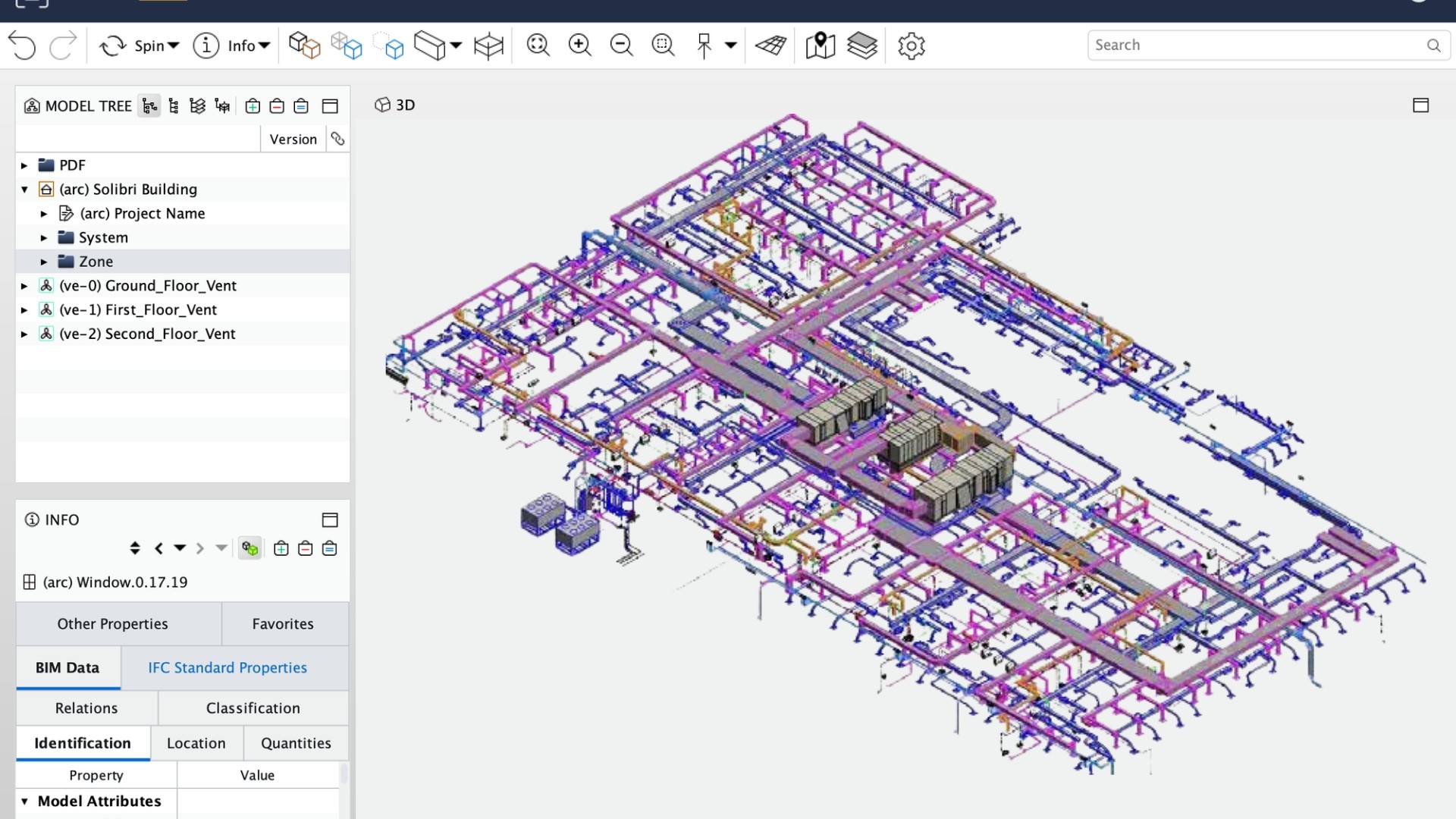Toggle the containment hierarchy view in Model Tree
This screenshot has width=1456, height=819.
[x=149, y=106]
